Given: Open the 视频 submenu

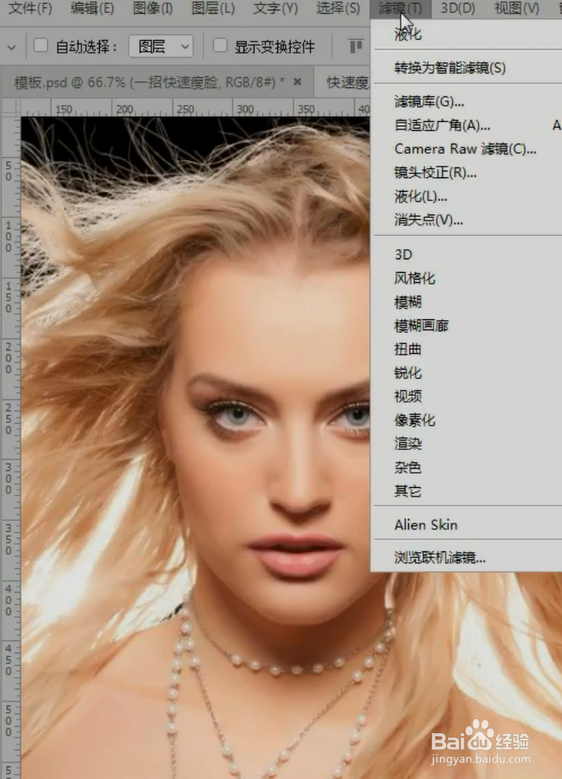Looking at the screenshot, I should point(407,396).
